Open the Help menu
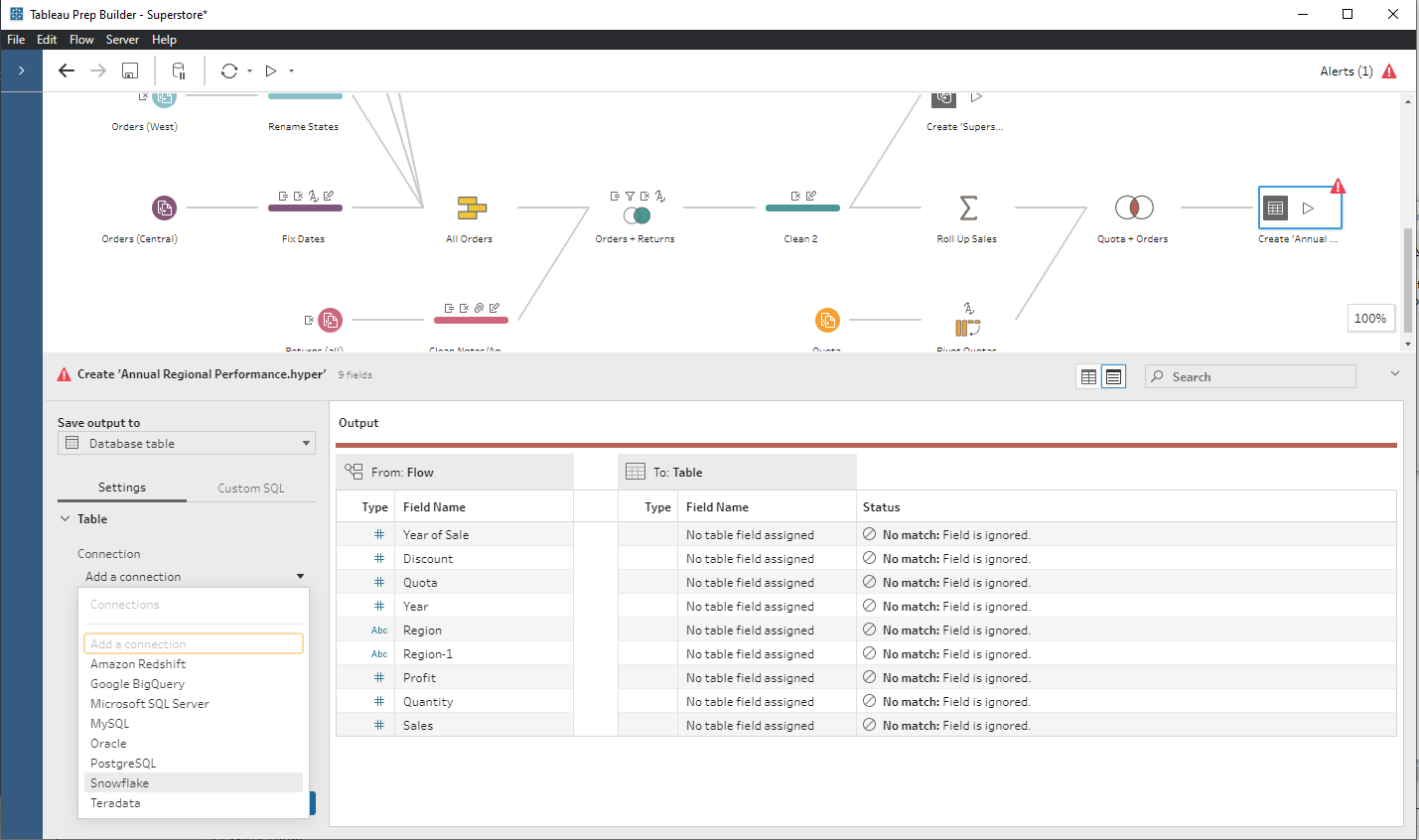The width and height of the screenshot is (1419, 840). [164, 40]
